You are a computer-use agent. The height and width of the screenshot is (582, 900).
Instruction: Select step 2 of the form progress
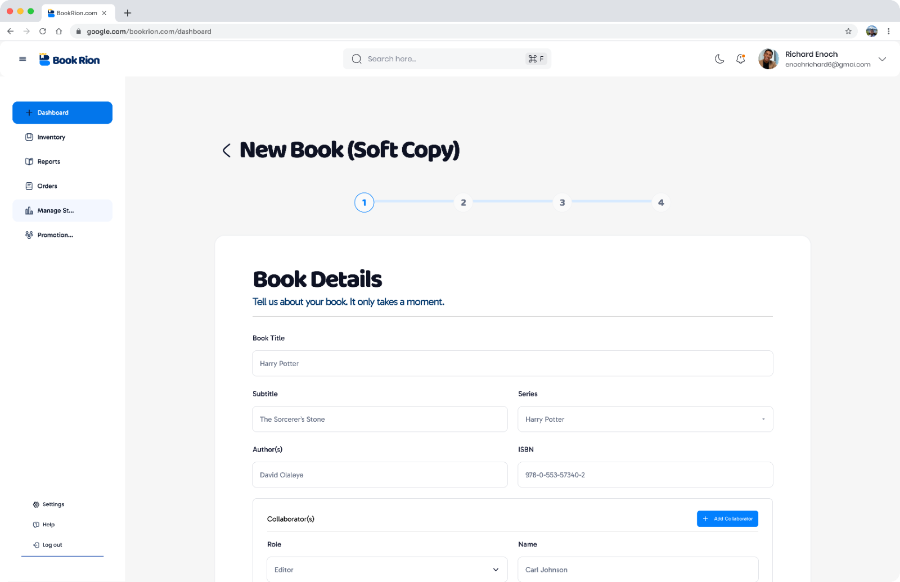(463, 203)
